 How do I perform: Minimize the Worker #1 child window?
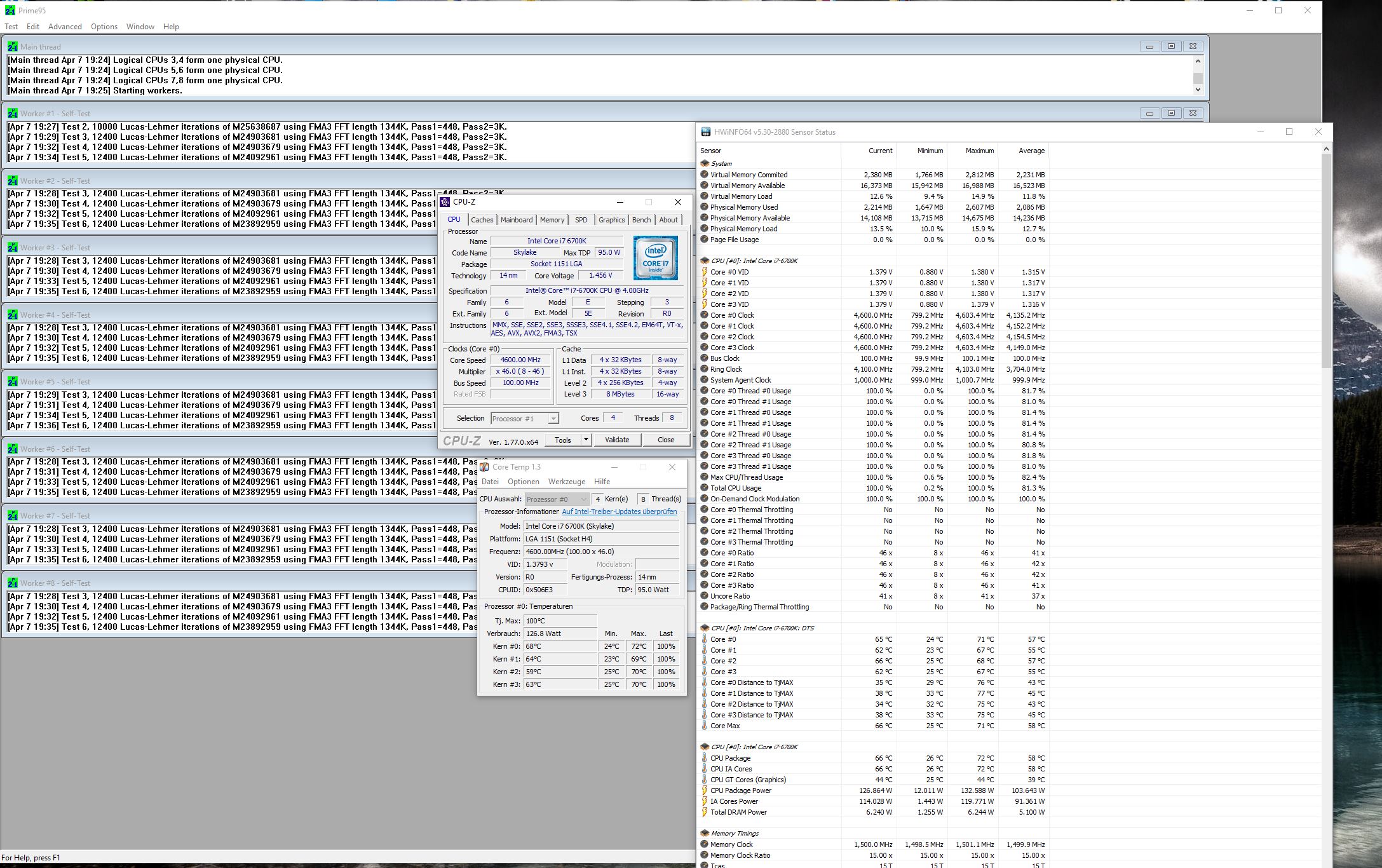[1149, 113]
